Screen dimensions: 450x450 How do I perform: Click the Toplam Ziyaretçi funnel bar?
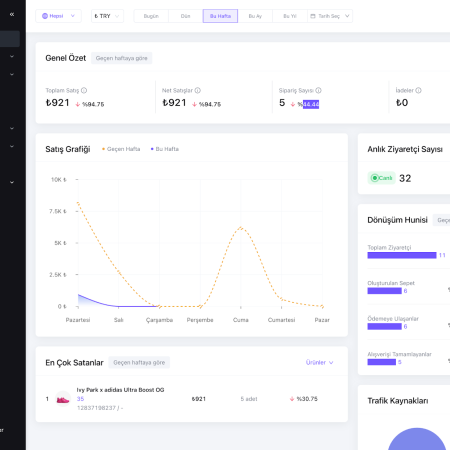(x=402, y=255)
